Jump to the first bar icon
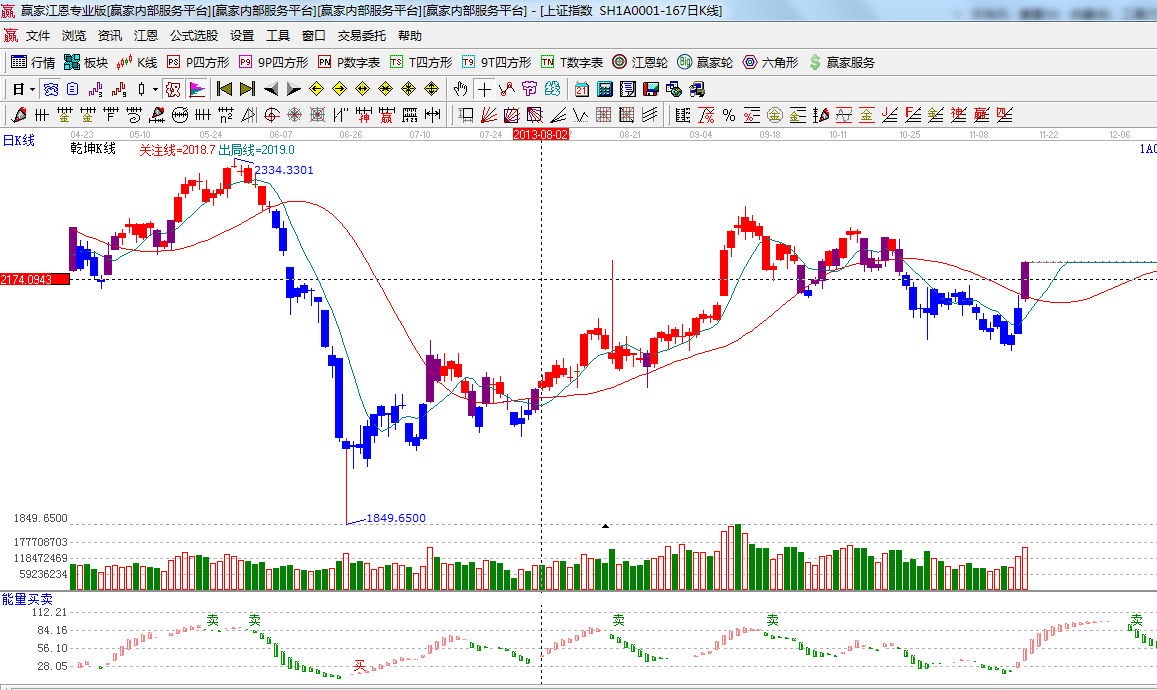This screenshot has height=690, width=1157. point(224,89)
